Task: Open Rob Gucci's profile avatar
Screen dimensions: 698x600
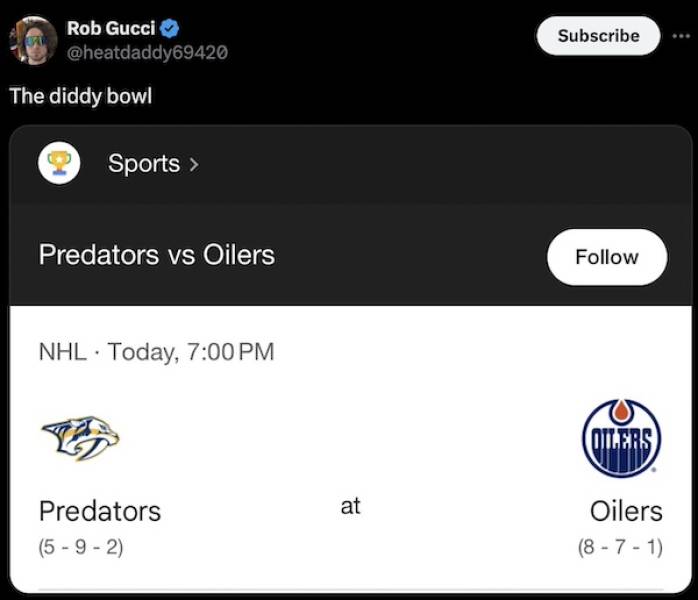Action: click(33, 41)
